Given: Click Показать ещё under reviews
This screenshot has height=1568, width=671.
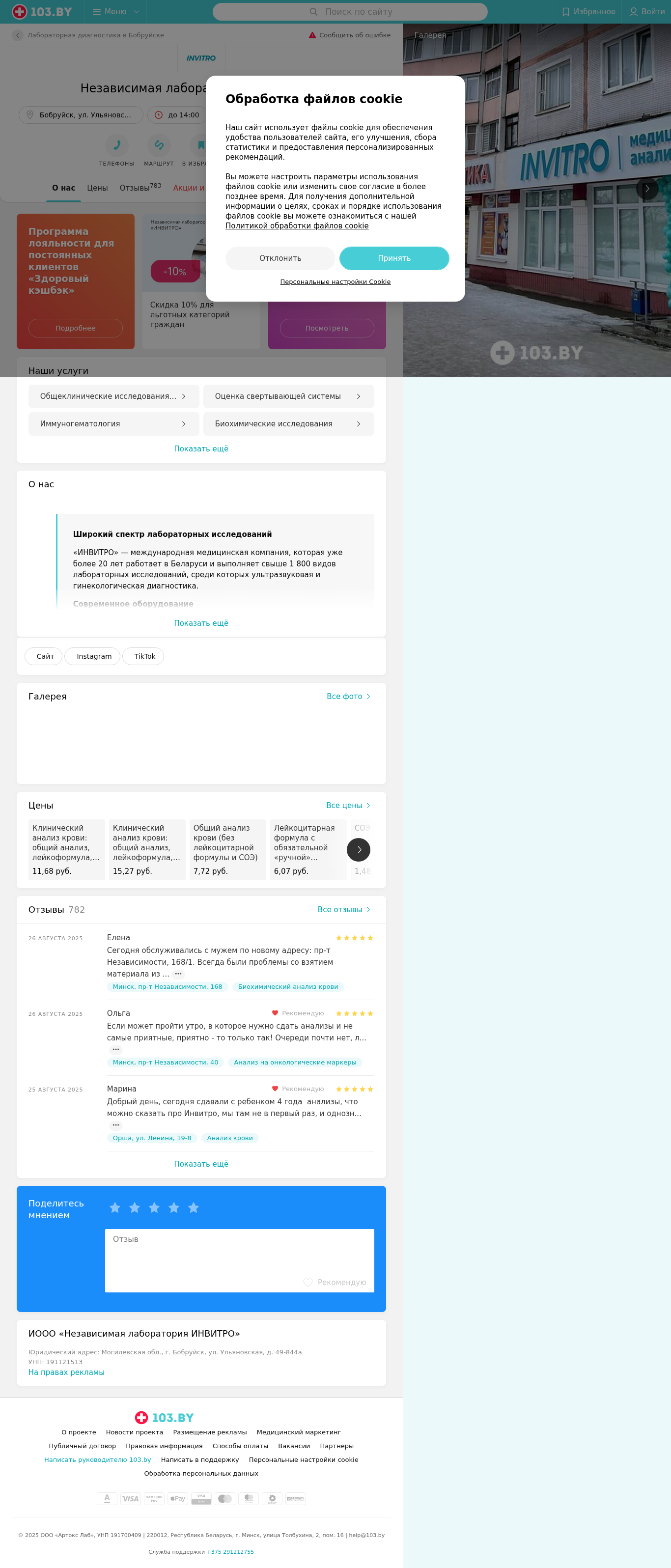Looking at the screenshot, I should pos(201,1164).
